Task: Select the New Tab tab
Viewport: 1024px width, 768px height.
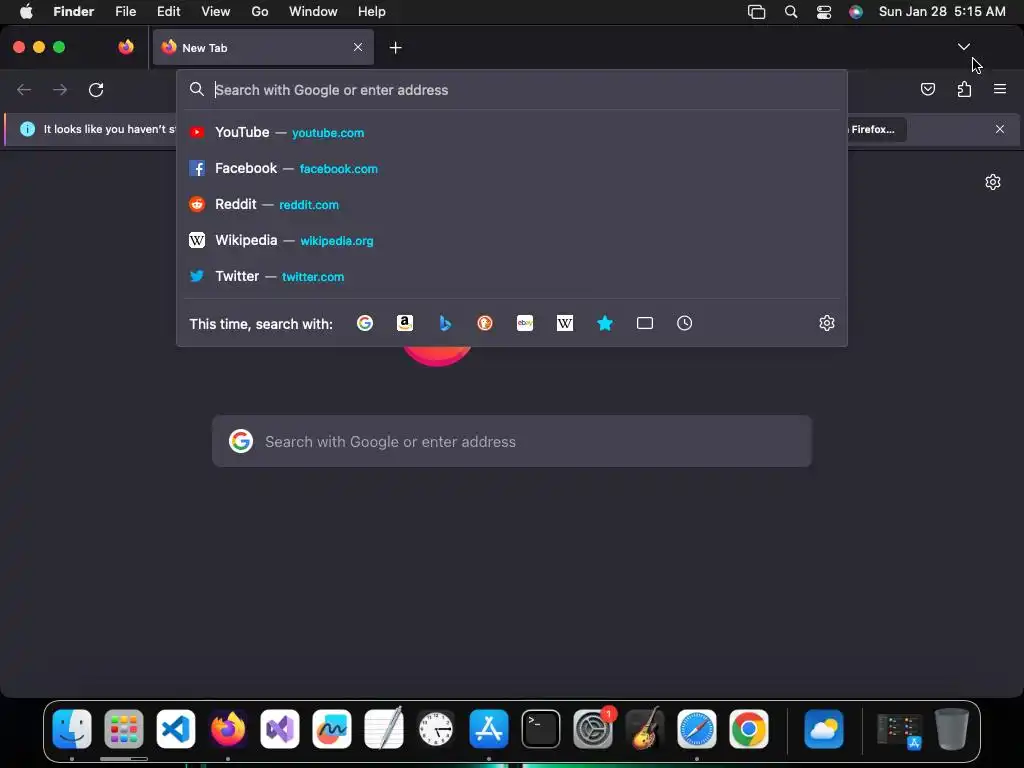Action: [x=263, y=47]
